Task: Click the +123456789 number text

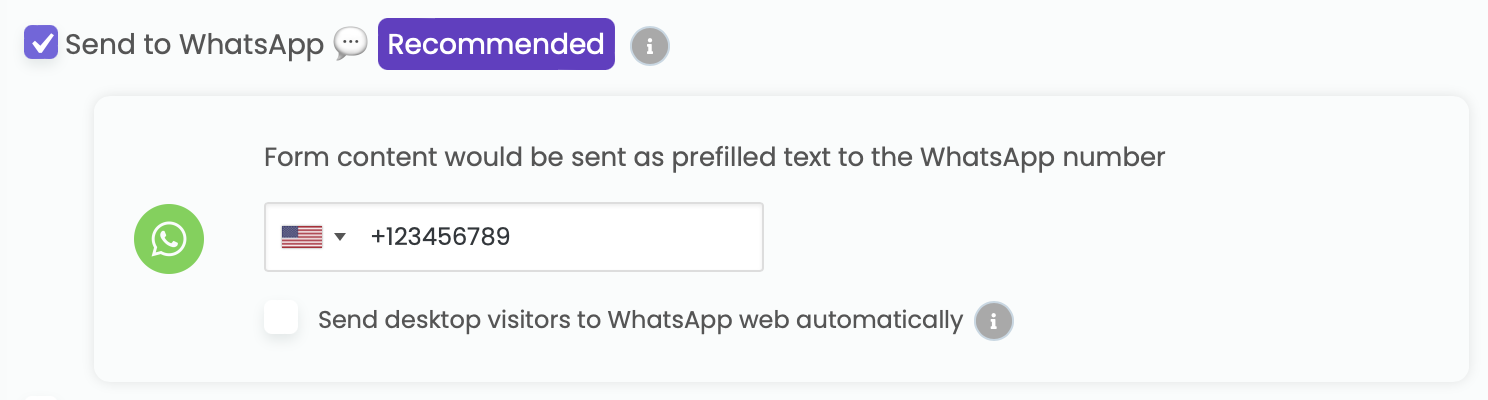Action: pos(440,237)
